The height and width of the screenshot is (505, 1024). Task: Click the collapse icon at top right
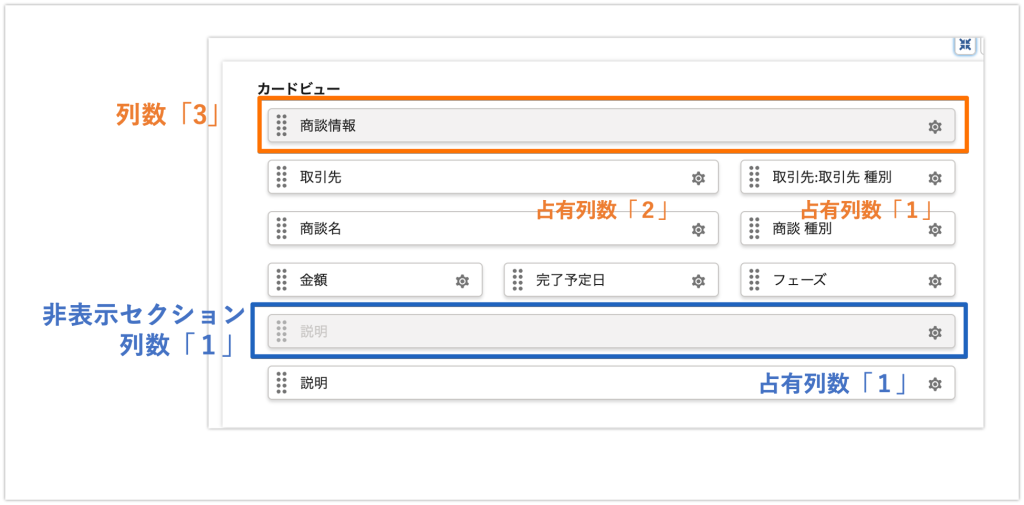click(x=965, y=45)
